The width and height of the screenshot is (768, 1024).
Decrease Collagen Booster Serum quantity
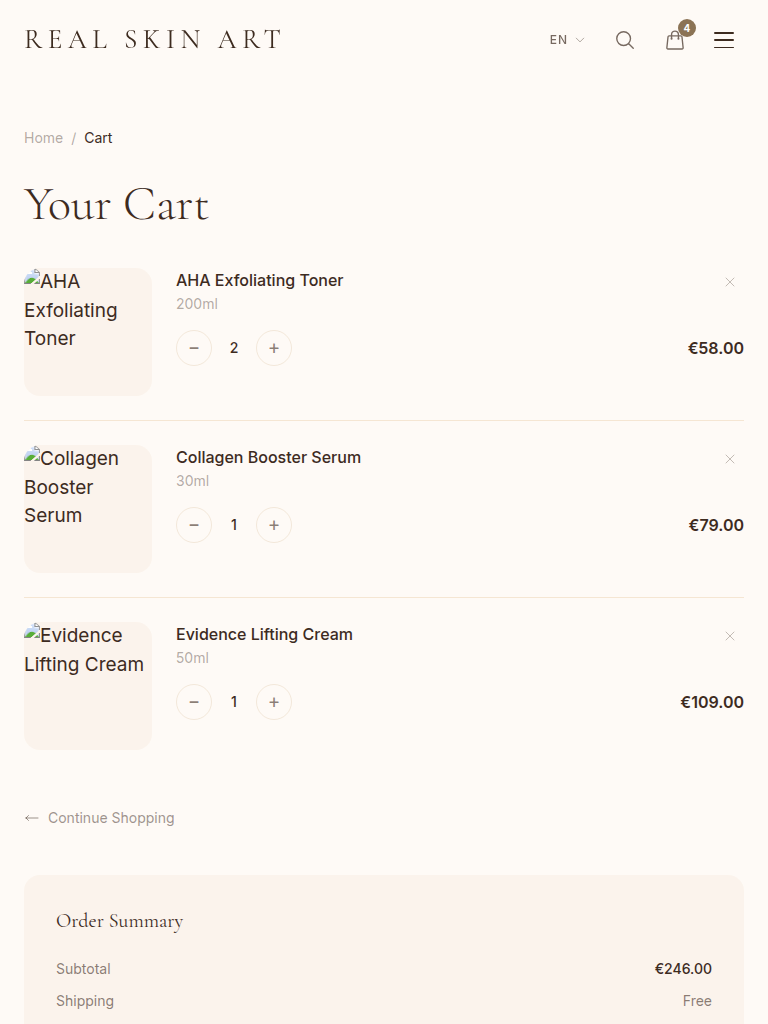(x=194, y=525)
